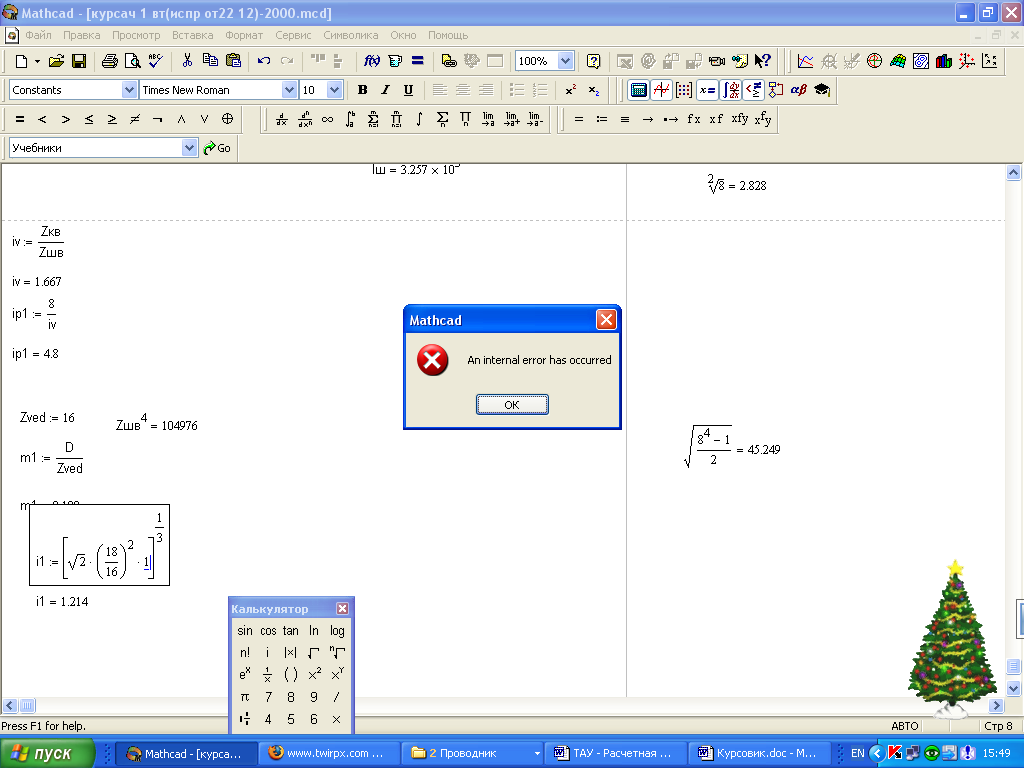
Task: Align text left
Action: coord(440,90)
